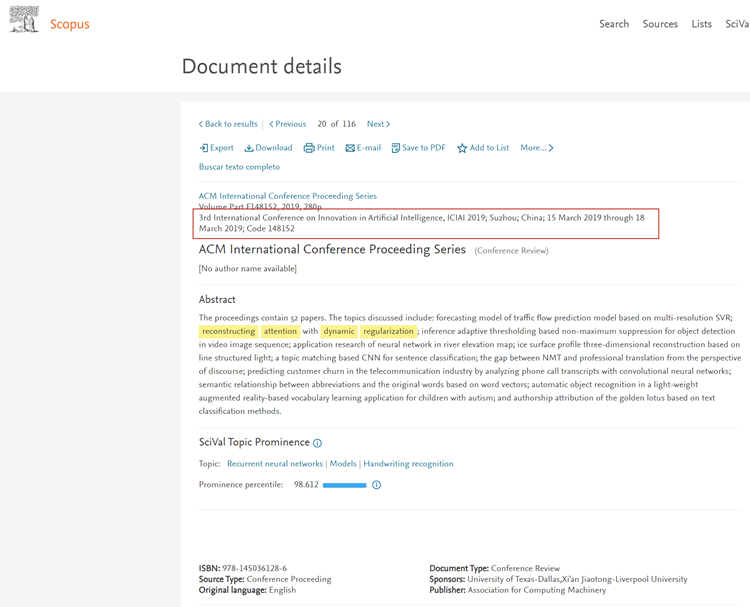Click the 'Abstract' section heading

click(x=217, y=299)
